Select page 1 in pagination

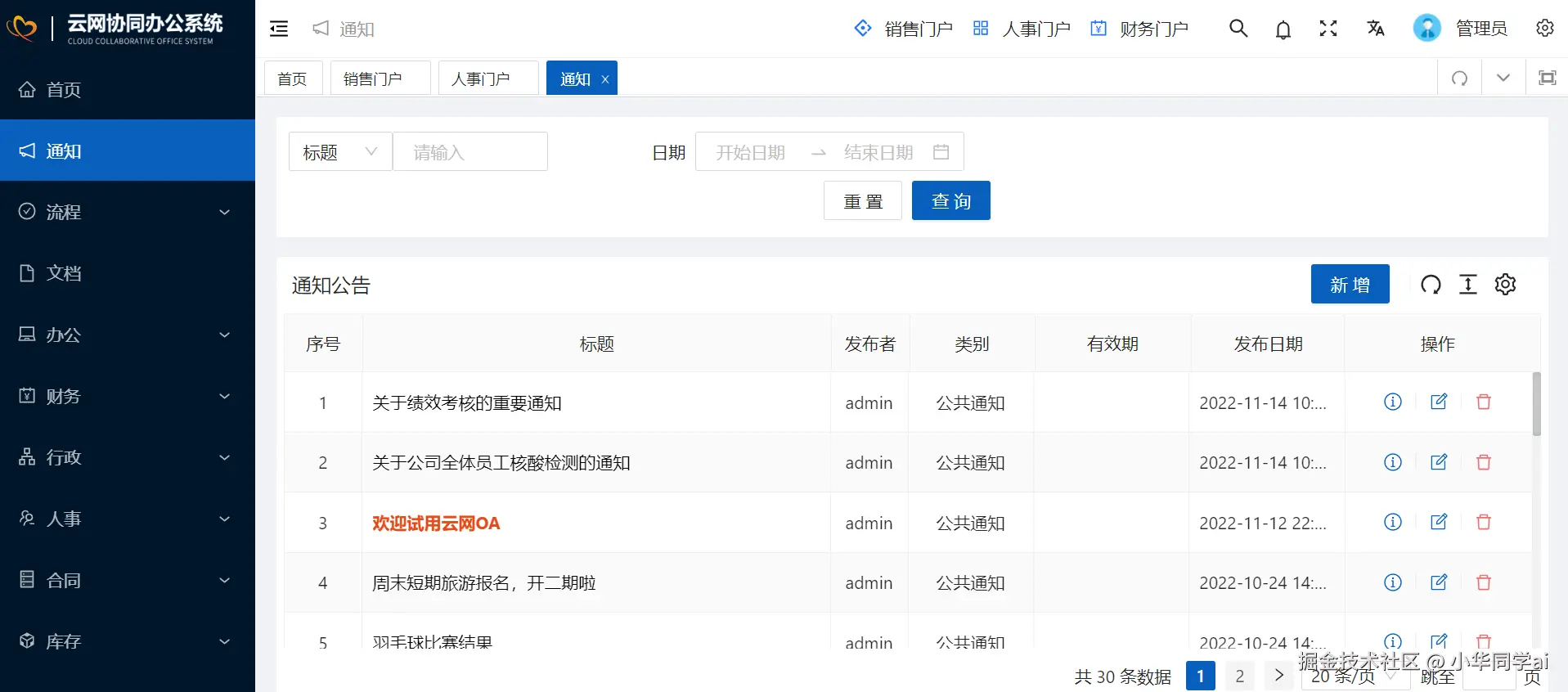1201,676
